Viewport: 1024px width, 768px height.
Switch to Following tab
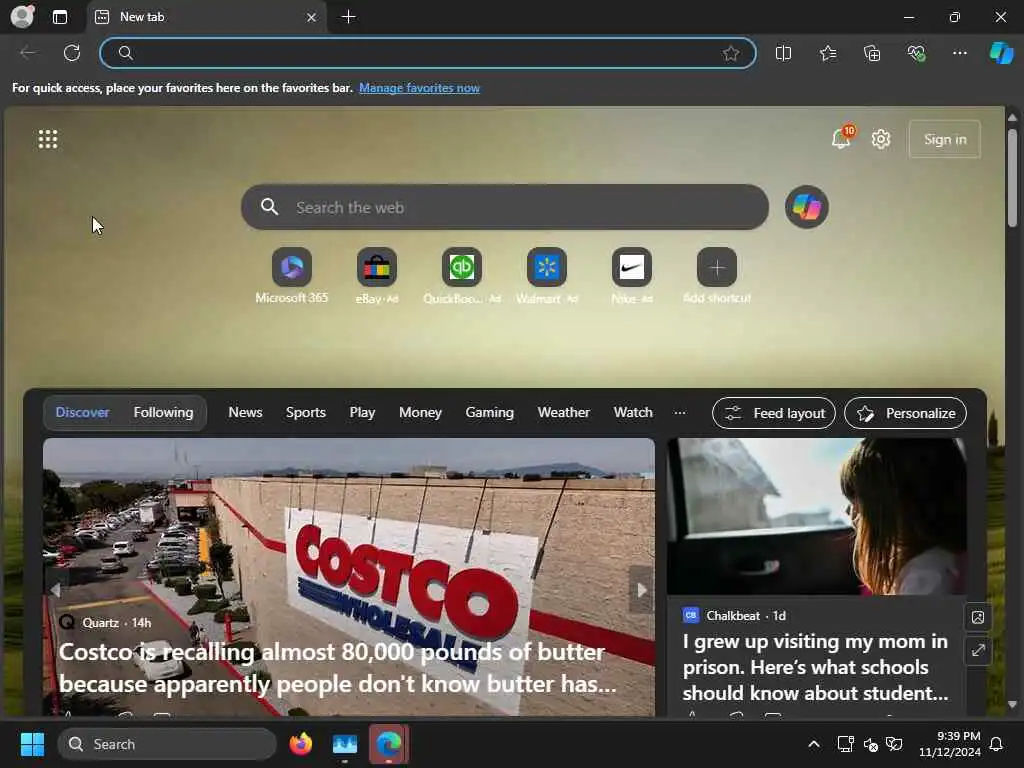(163, 413)
